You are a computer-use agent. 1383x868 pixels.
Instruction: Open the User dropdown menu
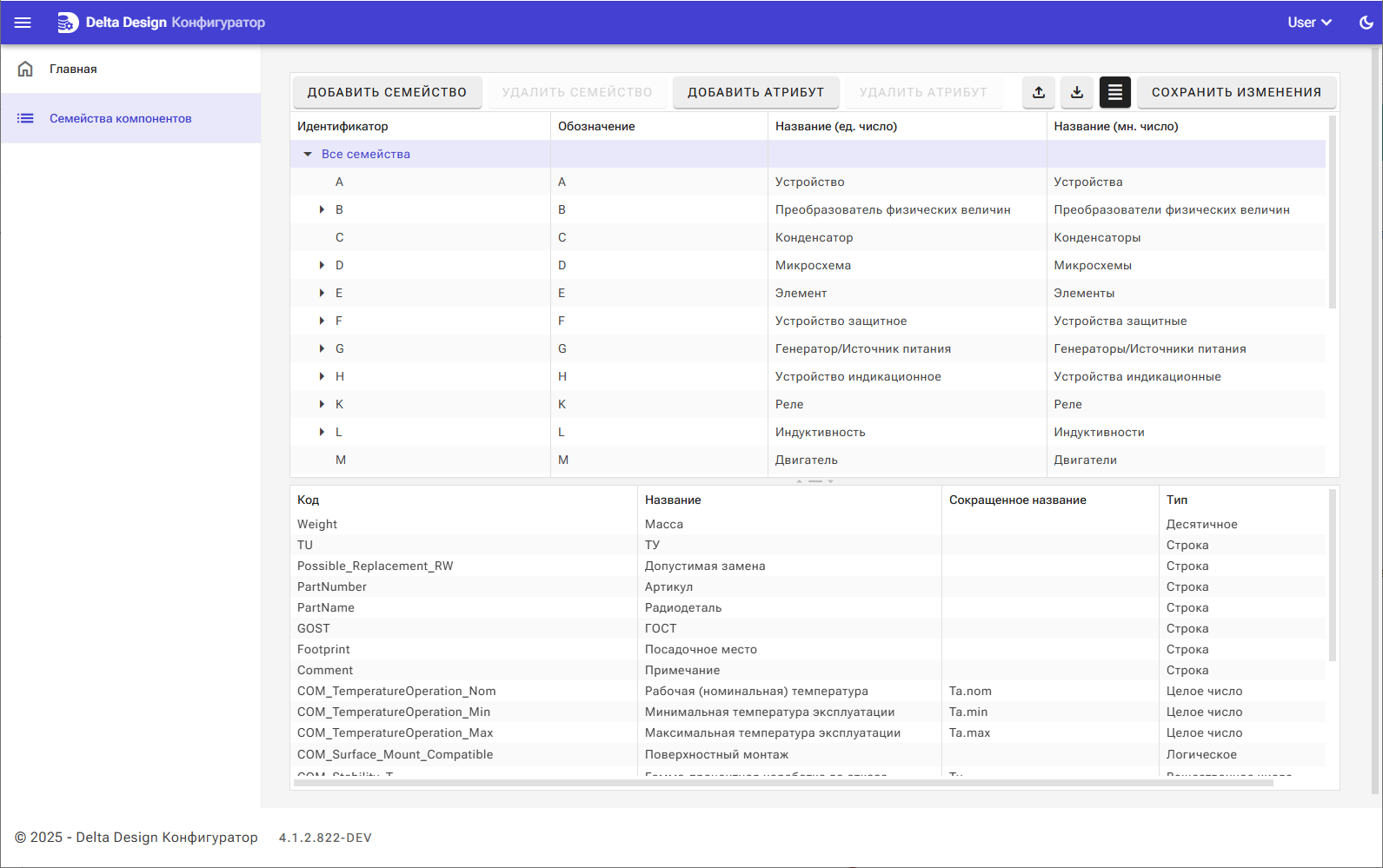[1309, 23]
